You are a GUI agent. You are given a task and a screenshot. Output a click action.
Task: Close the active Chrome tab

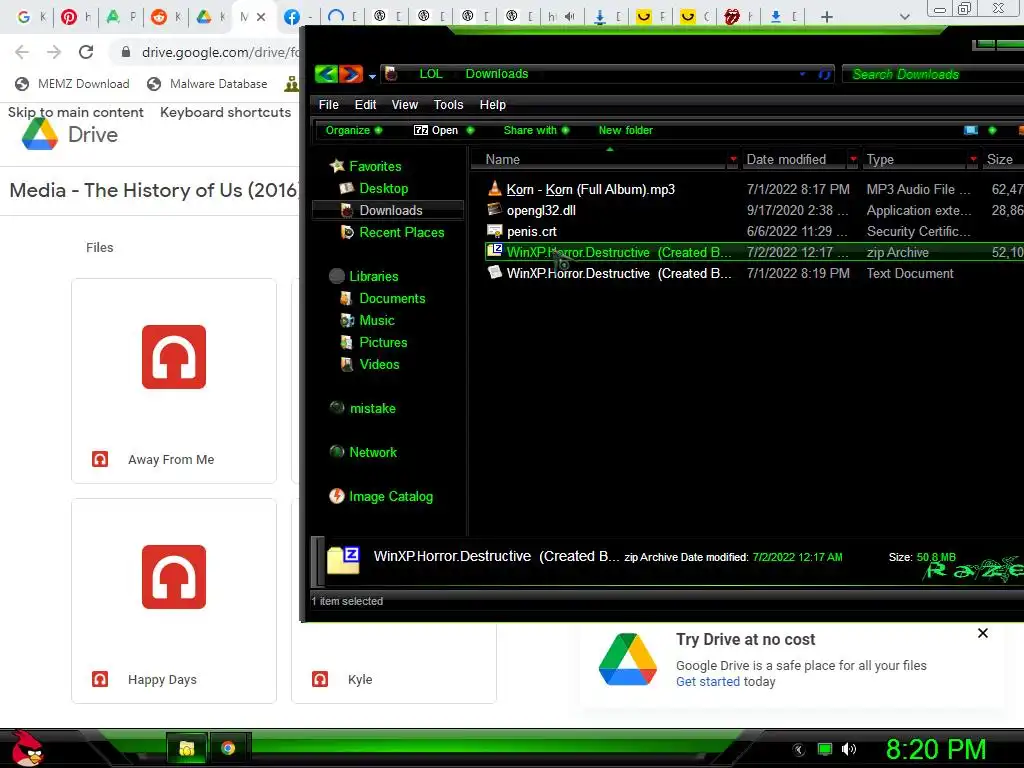coord(261,17)
